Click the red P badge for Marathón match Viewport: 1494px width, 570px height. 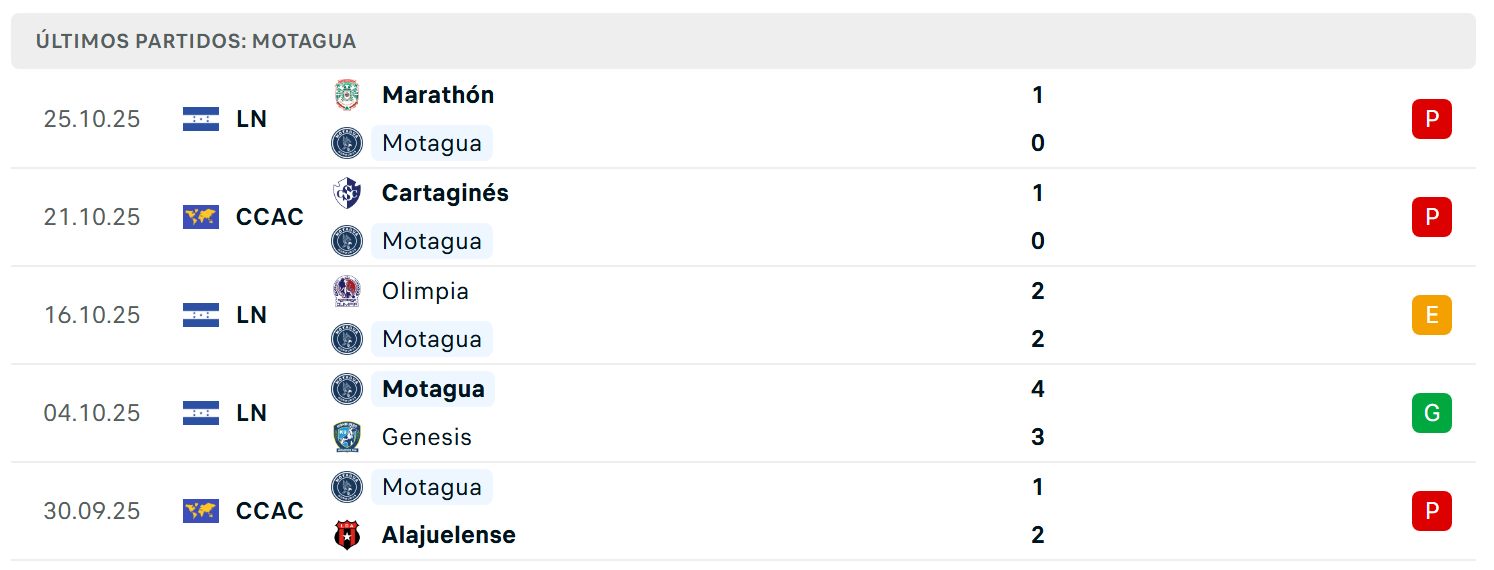pyautogui.click(x=1431, y=119)
